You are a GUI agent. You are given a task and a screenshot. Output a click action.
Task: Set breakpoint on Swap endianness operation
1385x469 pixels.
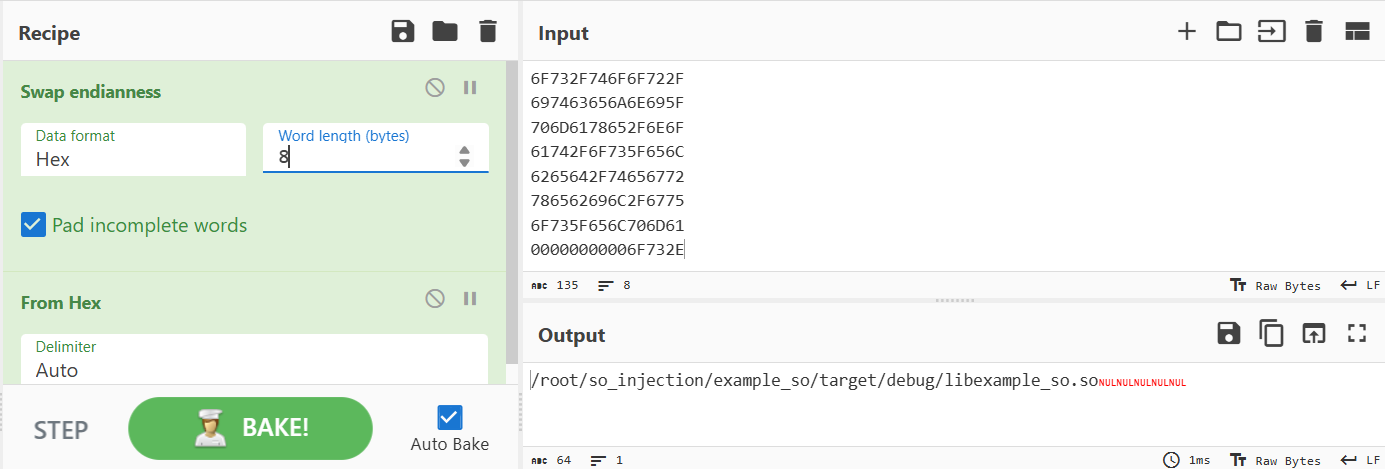(x=470, y=88)
